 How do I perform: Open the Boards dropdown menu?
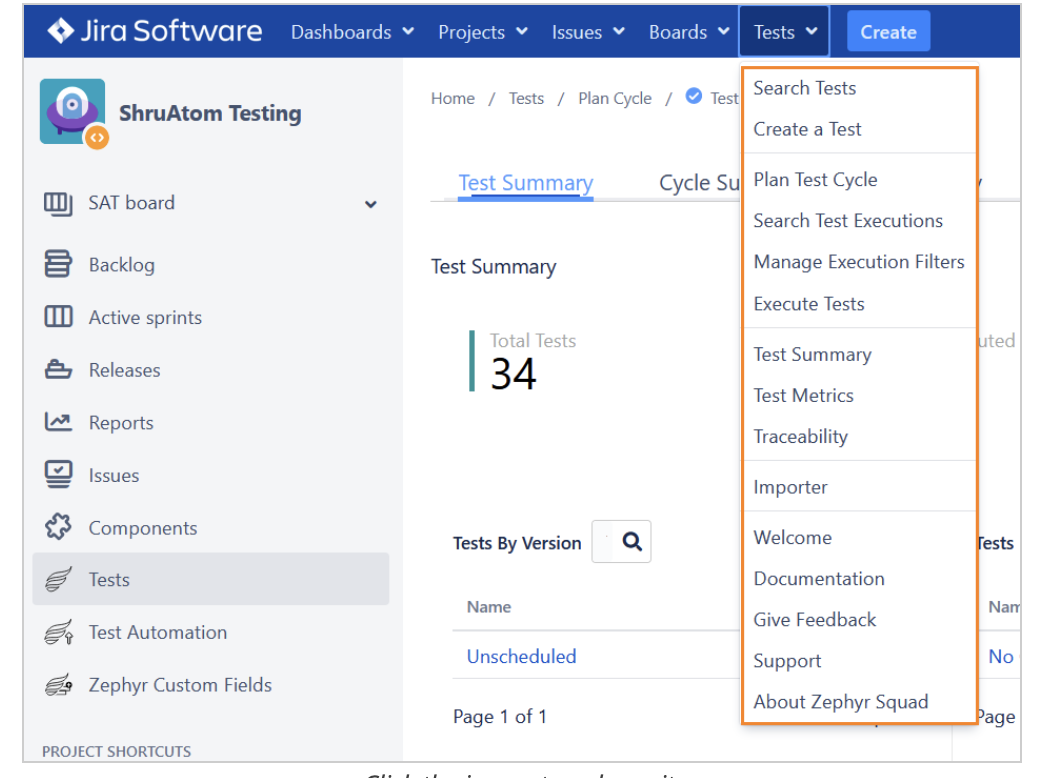tap(689, 32)
